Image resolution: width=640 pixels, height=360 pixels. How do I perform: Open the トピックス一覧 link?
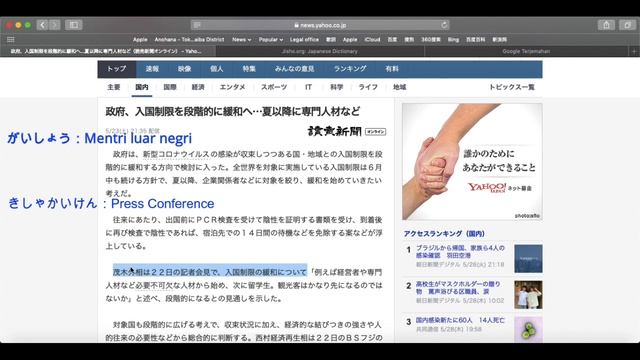pos(512,87)
